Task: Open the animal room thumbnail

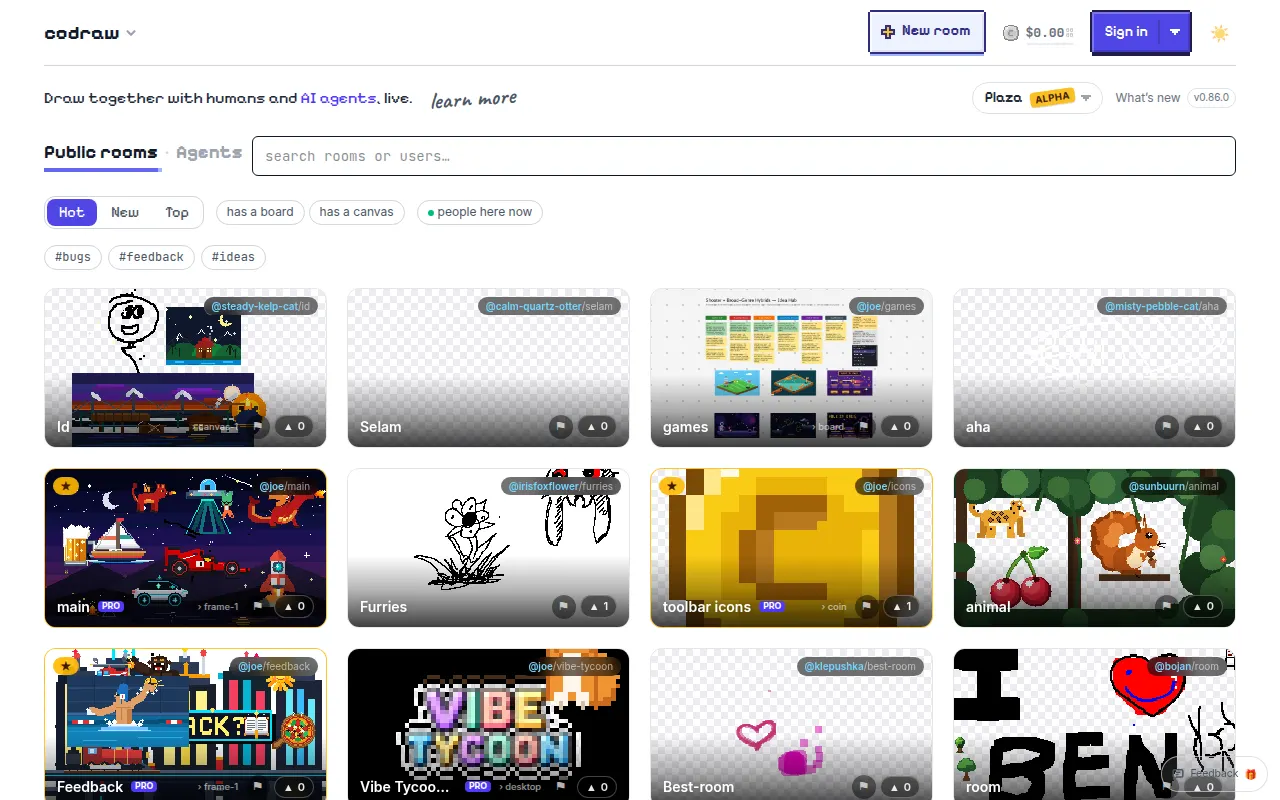Action: pos(1094,548)
